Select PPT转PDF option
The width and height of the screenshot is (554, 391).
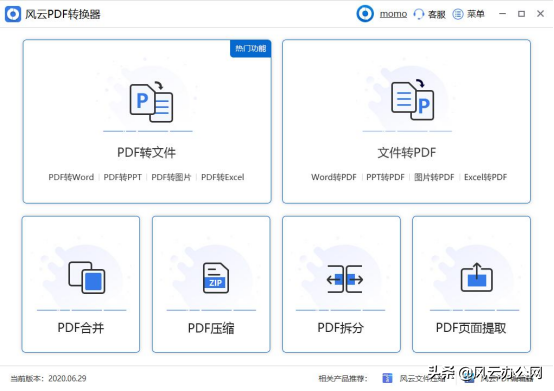point(385,177)
